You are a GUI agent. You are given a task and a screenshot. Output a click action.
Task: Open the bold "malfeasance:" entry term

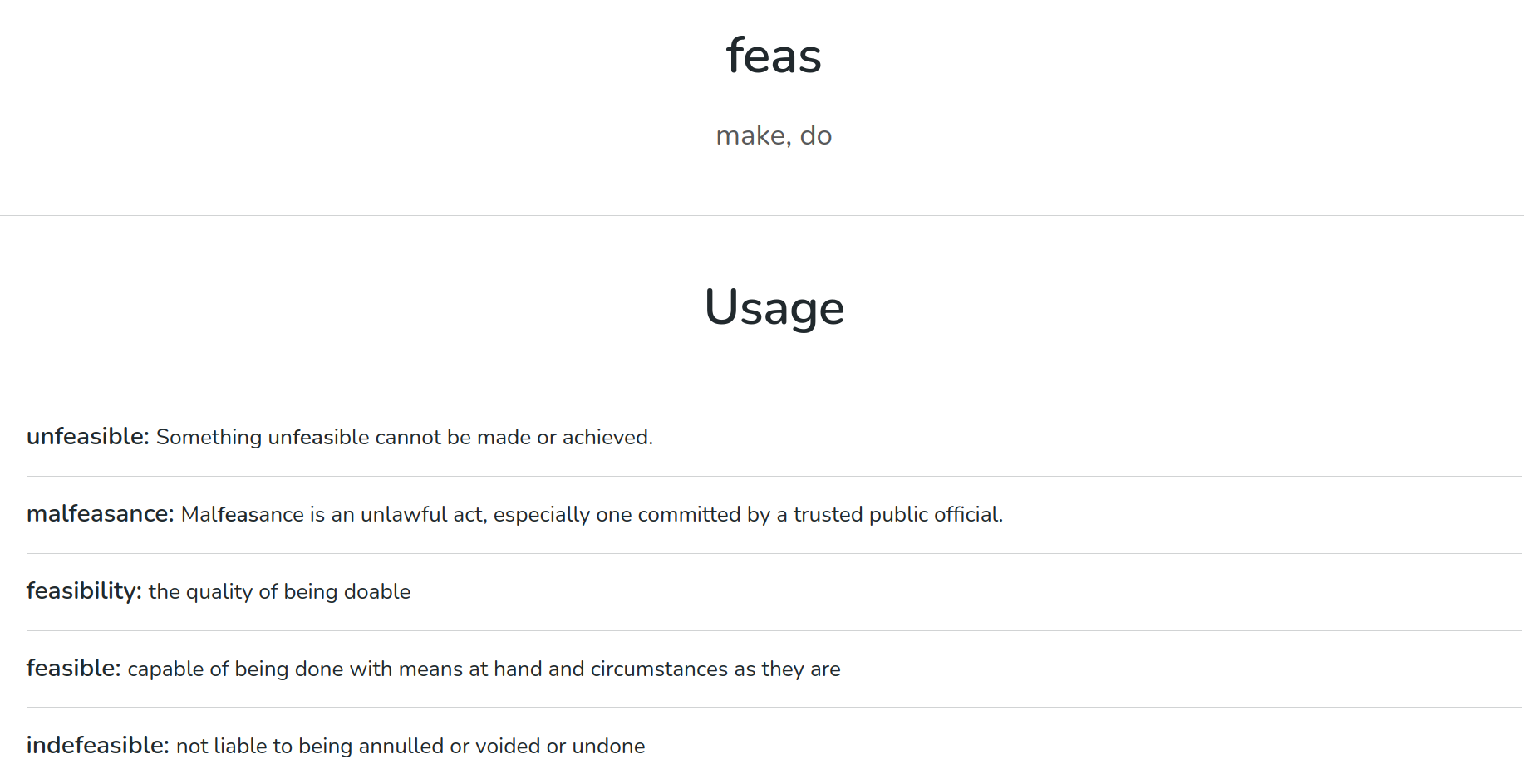(x=100, y=514)
